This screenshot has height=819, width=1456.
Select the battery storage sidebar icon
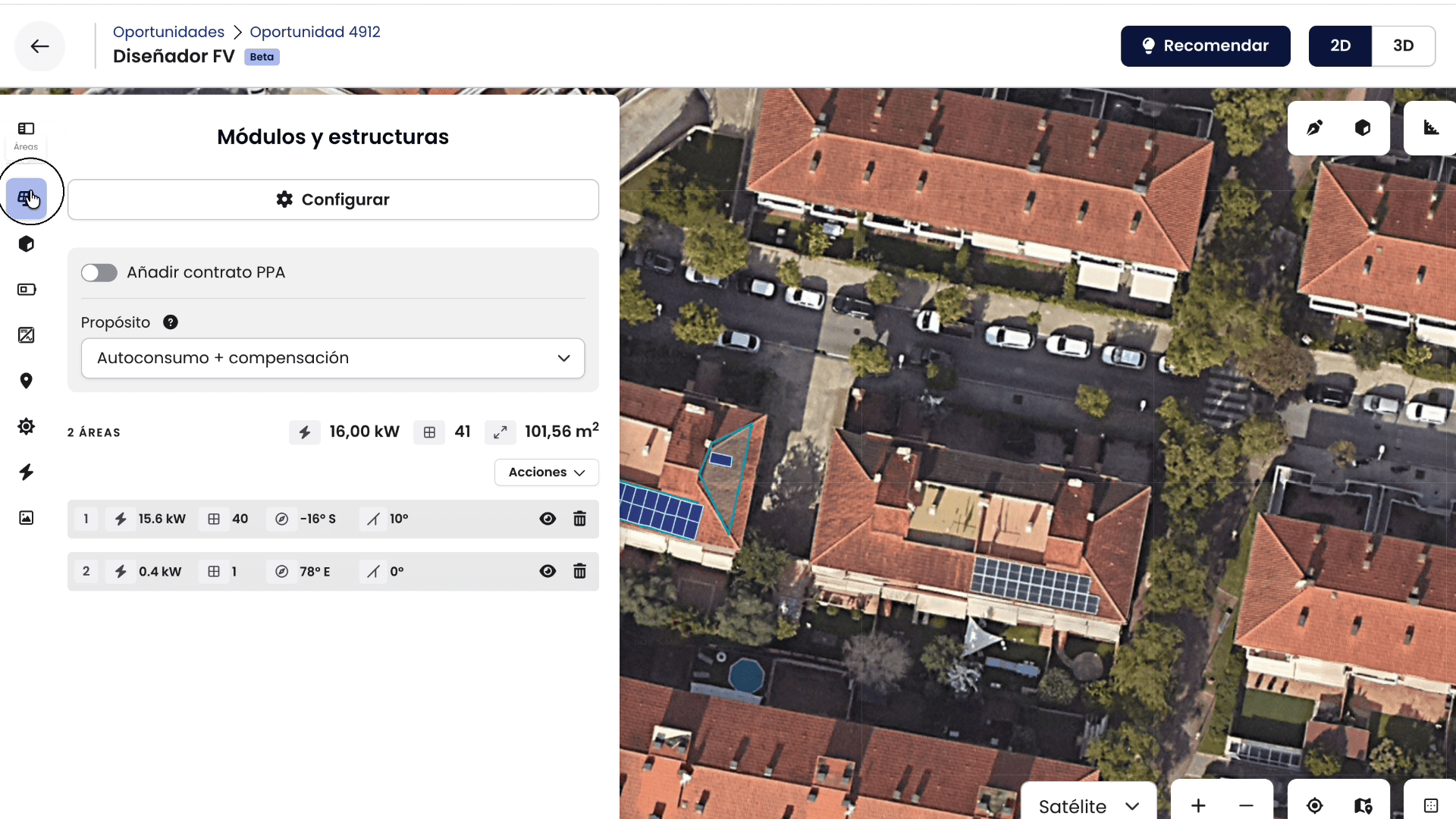pyautogui.click(x=27, y=290)
